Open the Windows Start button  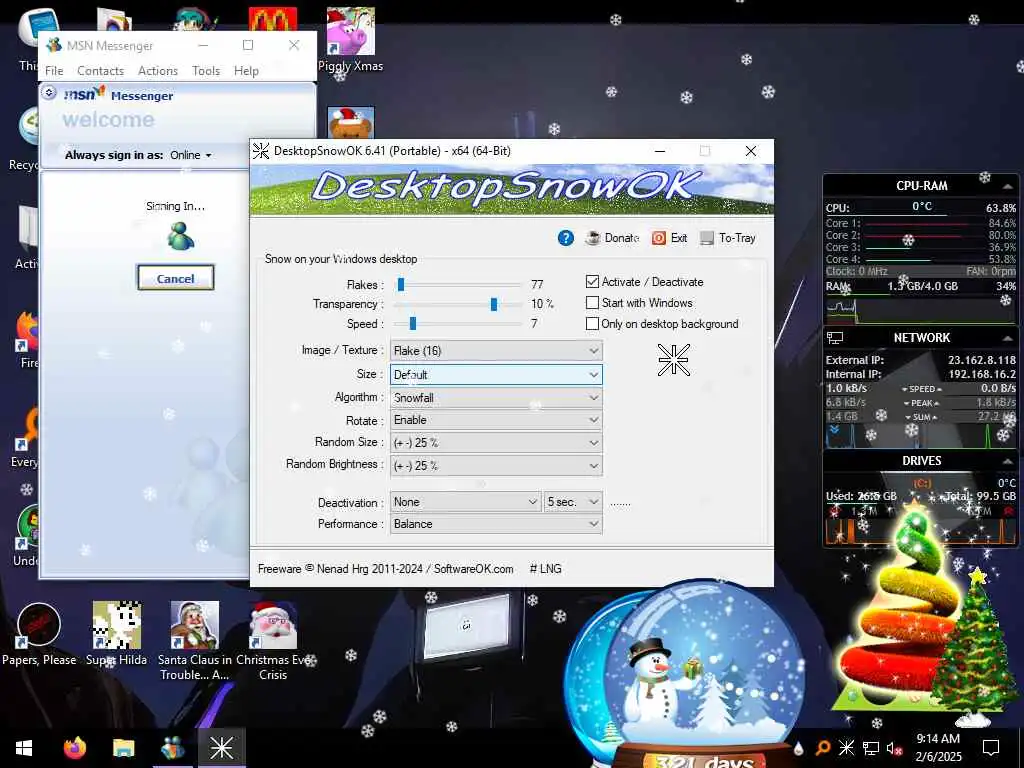[x=24, y=748]
